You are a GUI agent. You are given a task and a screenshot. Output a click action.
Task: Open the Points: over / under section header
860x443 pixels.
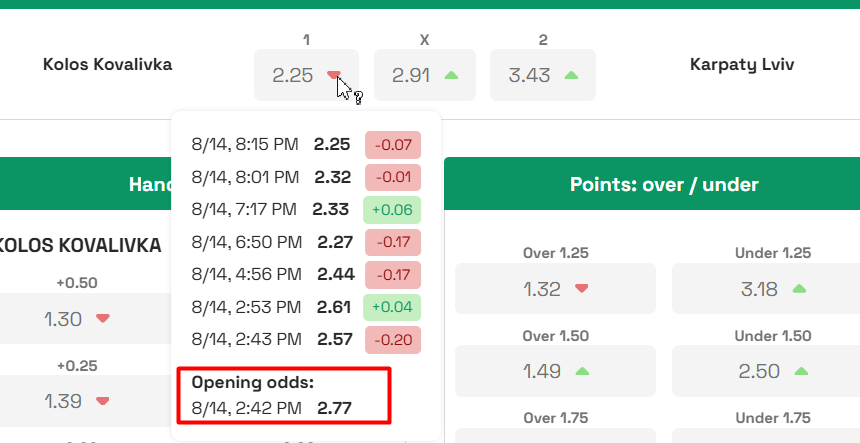(664, 184)
